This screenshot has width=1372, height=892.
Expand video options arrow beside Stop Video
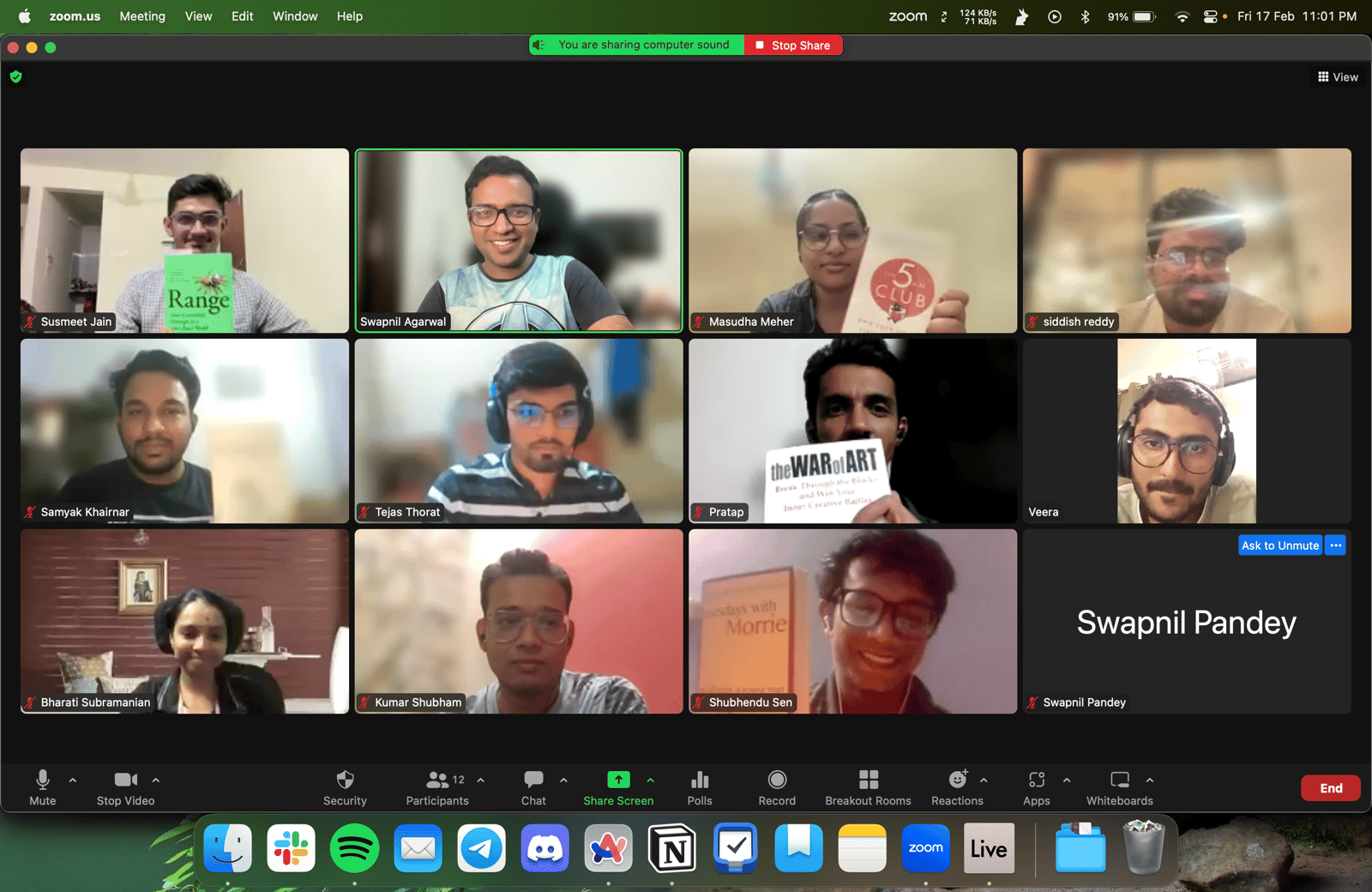pos(156,780)
